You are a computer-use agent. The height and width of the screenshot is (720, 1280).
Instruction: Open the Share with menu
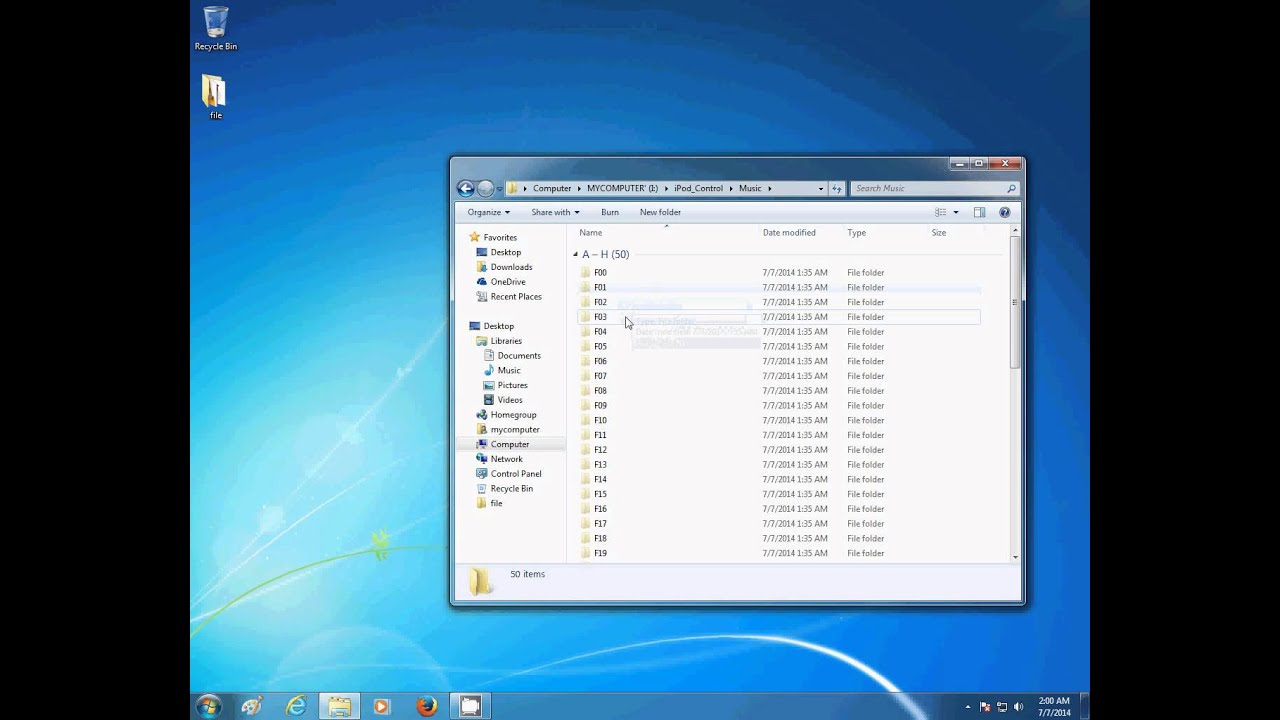[555, 212]
